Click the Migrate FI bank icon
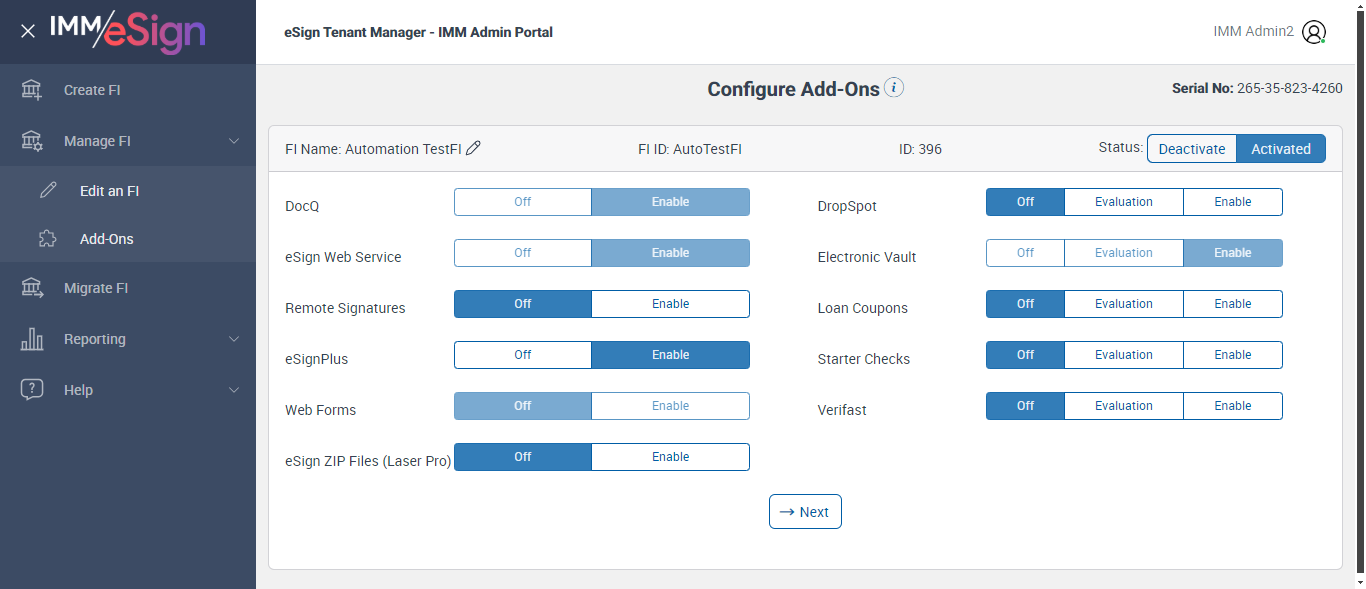This screenshot has width=1366, height=589. (x=32, y=288)
